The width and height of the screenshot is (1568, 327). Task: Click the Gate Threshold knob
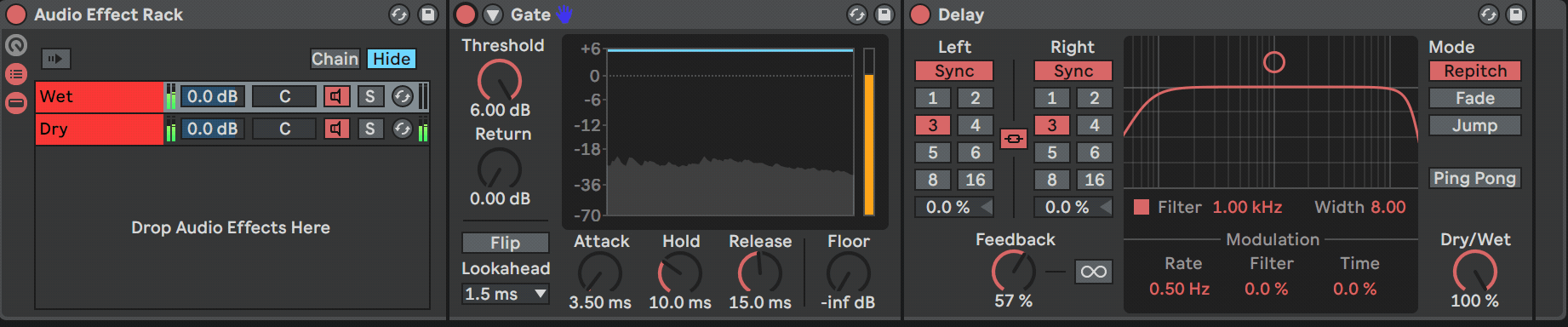(x=500, y=81)
